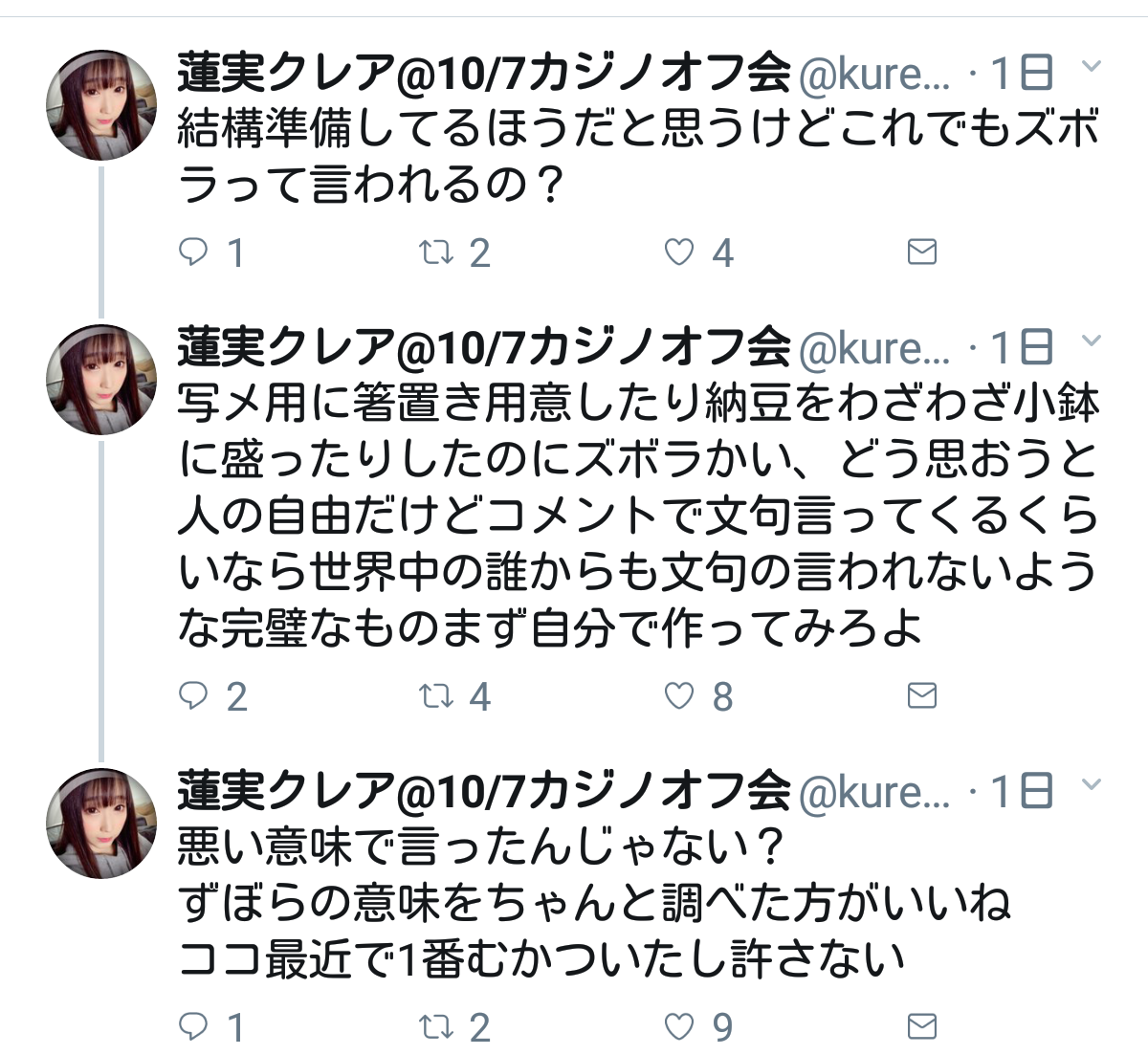This screenshot has height=1055, width=1148.
Task: Send third tweet via envelope icon
Action: (x=921, y=1027)
